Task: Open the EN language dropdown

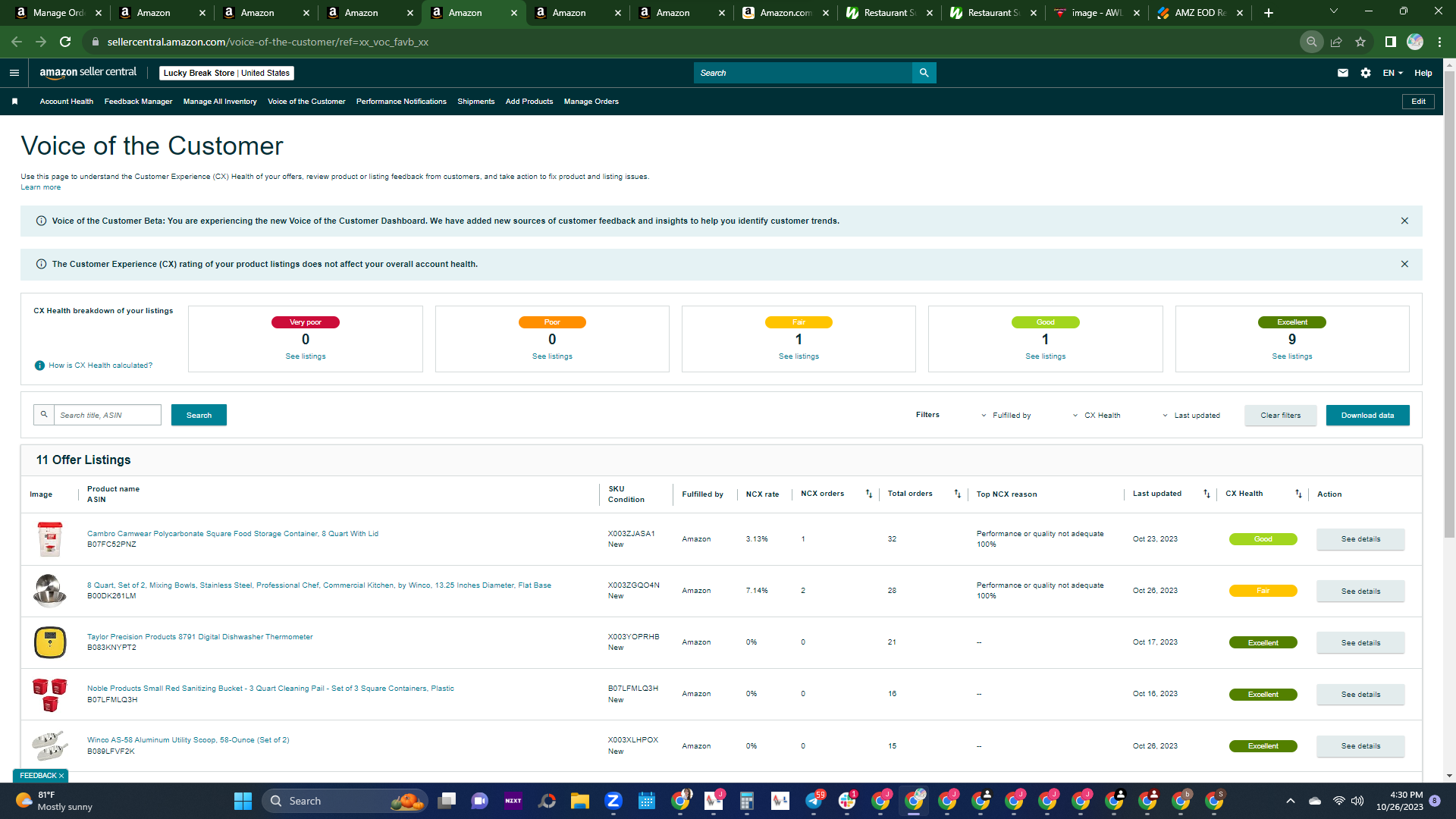Action: [1393, 73]
